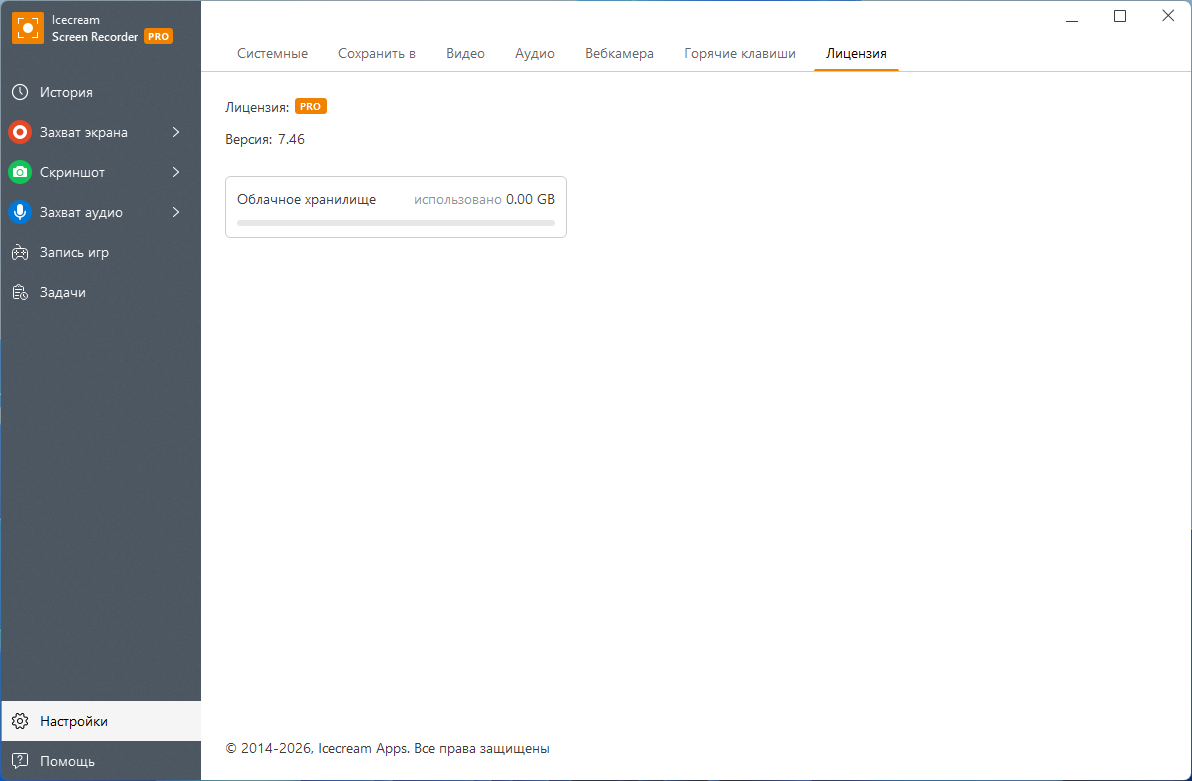Expand the Захват аудио submenu chevron

(176, 212)
